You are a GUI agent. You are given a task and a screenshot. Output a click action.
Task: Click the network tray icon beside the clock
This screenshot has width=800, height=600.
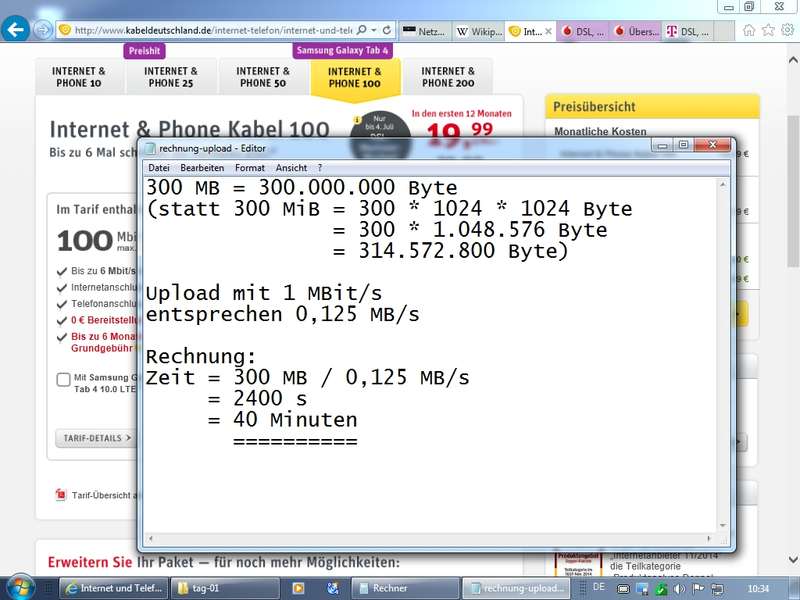click(717, 589)
